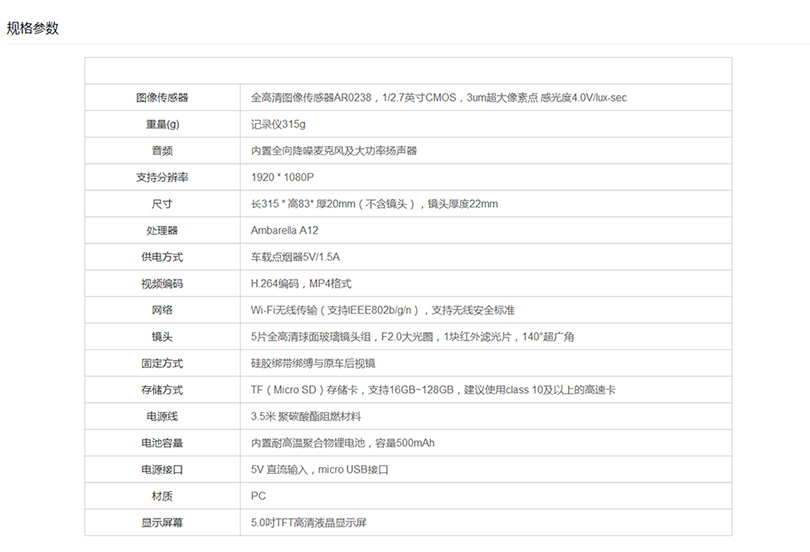This screenshot has height=552, width=810.
Task: Select the 材质 label cell
Action: (x=162, y=496)
